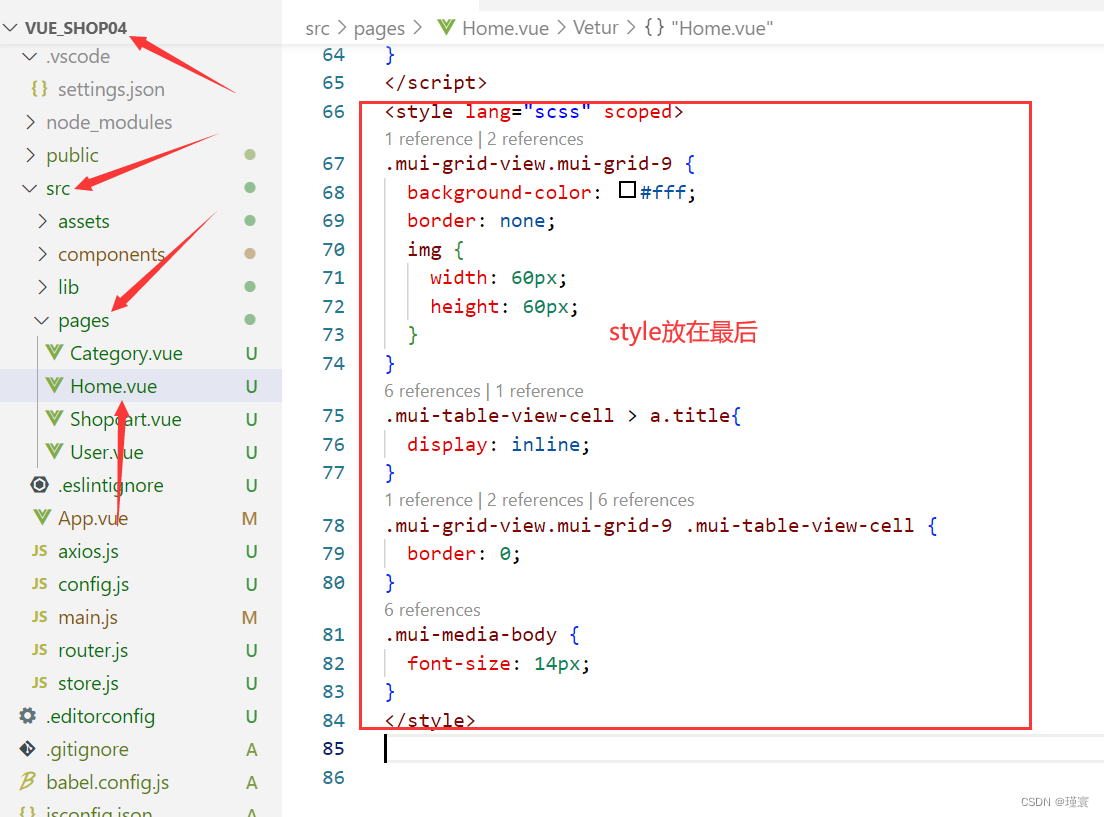Image resolution: width=1104 pixels, height=817 pixels.
Task: Click the .mui-media-body selector text
Action: 470,635
